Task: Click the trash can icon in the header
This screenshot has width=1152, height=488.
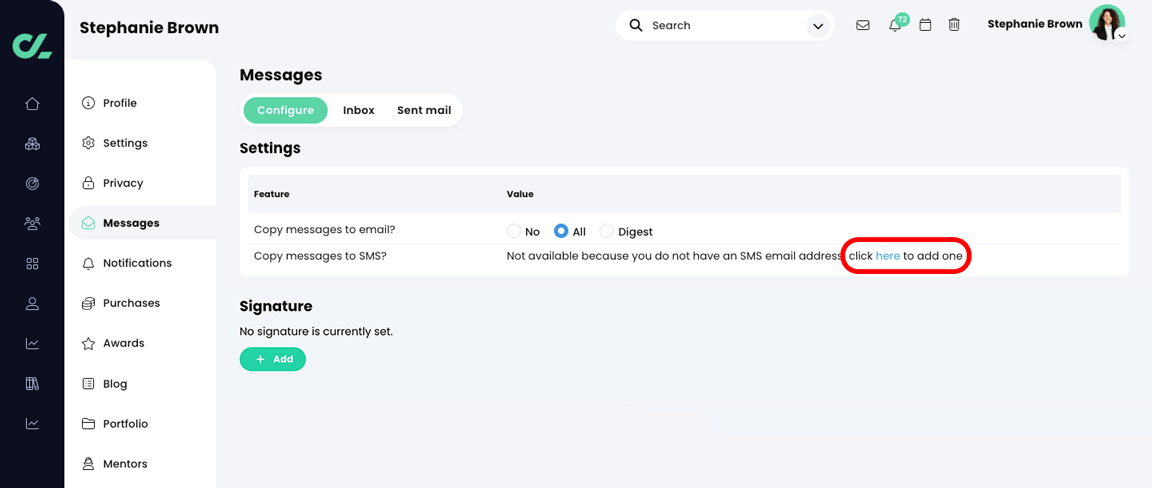Action: (954, 25)
